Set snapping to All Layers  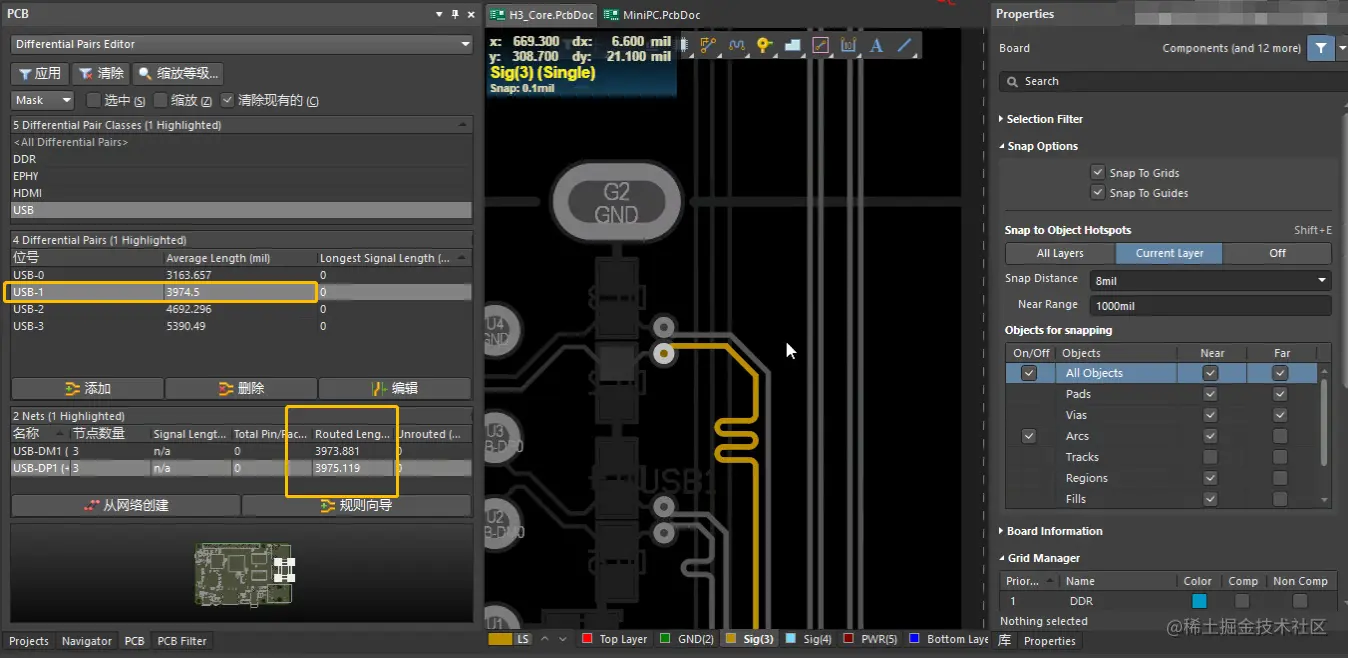click(1059, 253)
